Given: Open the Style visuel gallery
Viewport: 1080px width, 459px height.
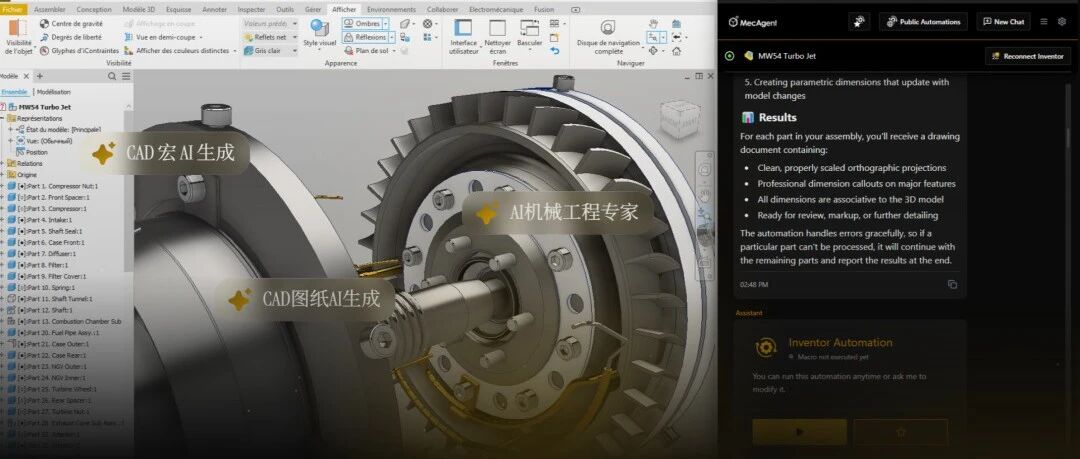Looking at the screenshot, I should click(320, 34).
